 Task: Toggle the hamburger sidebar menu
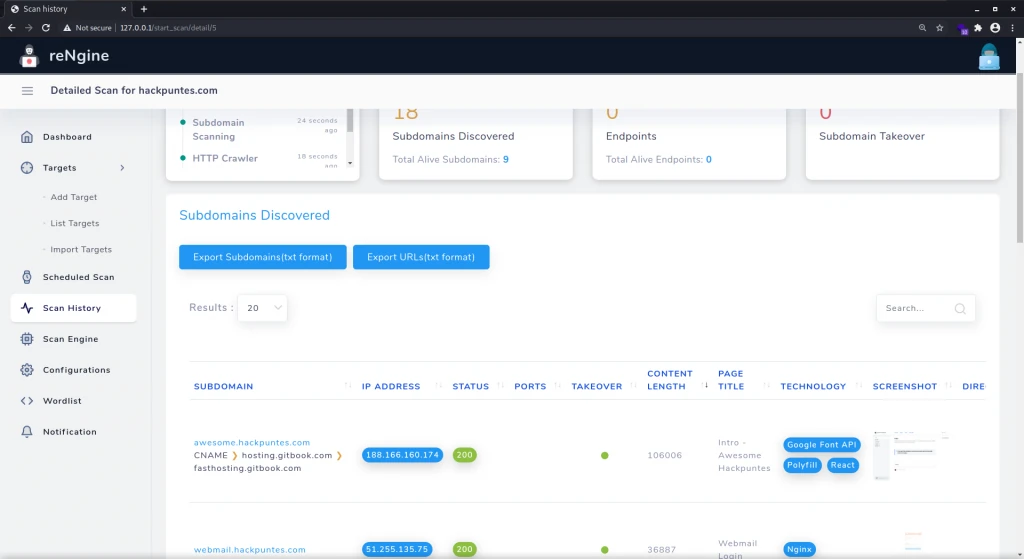(x=27, y=91)
